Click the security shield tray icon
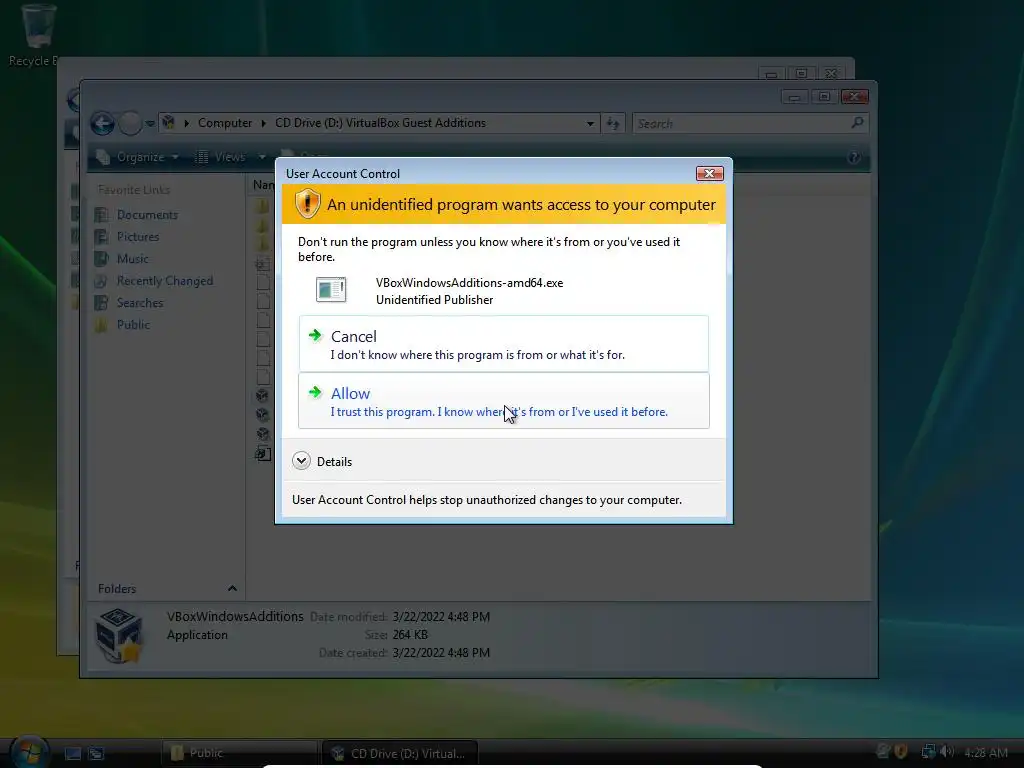 (x=901, y=752)
